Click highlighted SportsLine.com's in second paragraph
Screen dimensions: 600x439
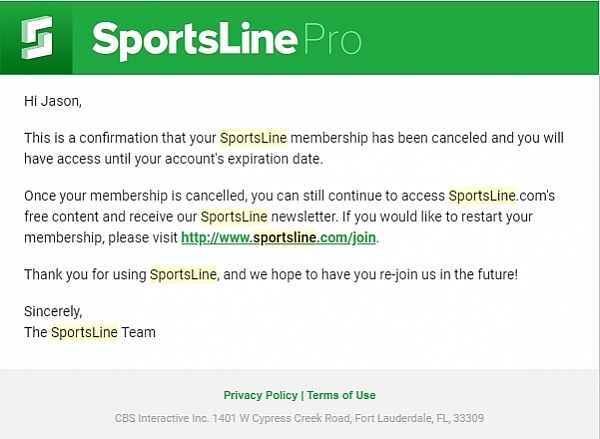[502, 196]
